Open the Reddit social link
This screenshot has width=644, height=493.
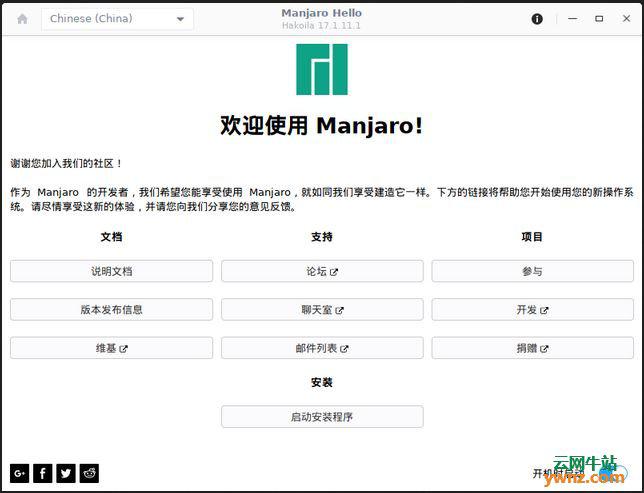[x=90, y=473]
